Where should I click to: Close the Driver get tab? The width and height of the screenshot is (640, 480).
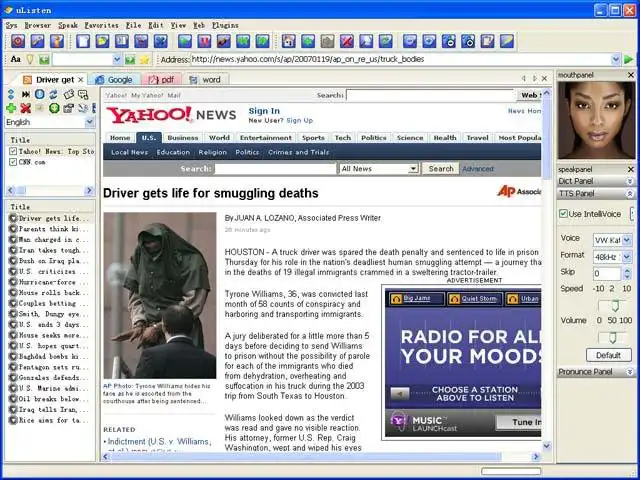pos(81,80)
